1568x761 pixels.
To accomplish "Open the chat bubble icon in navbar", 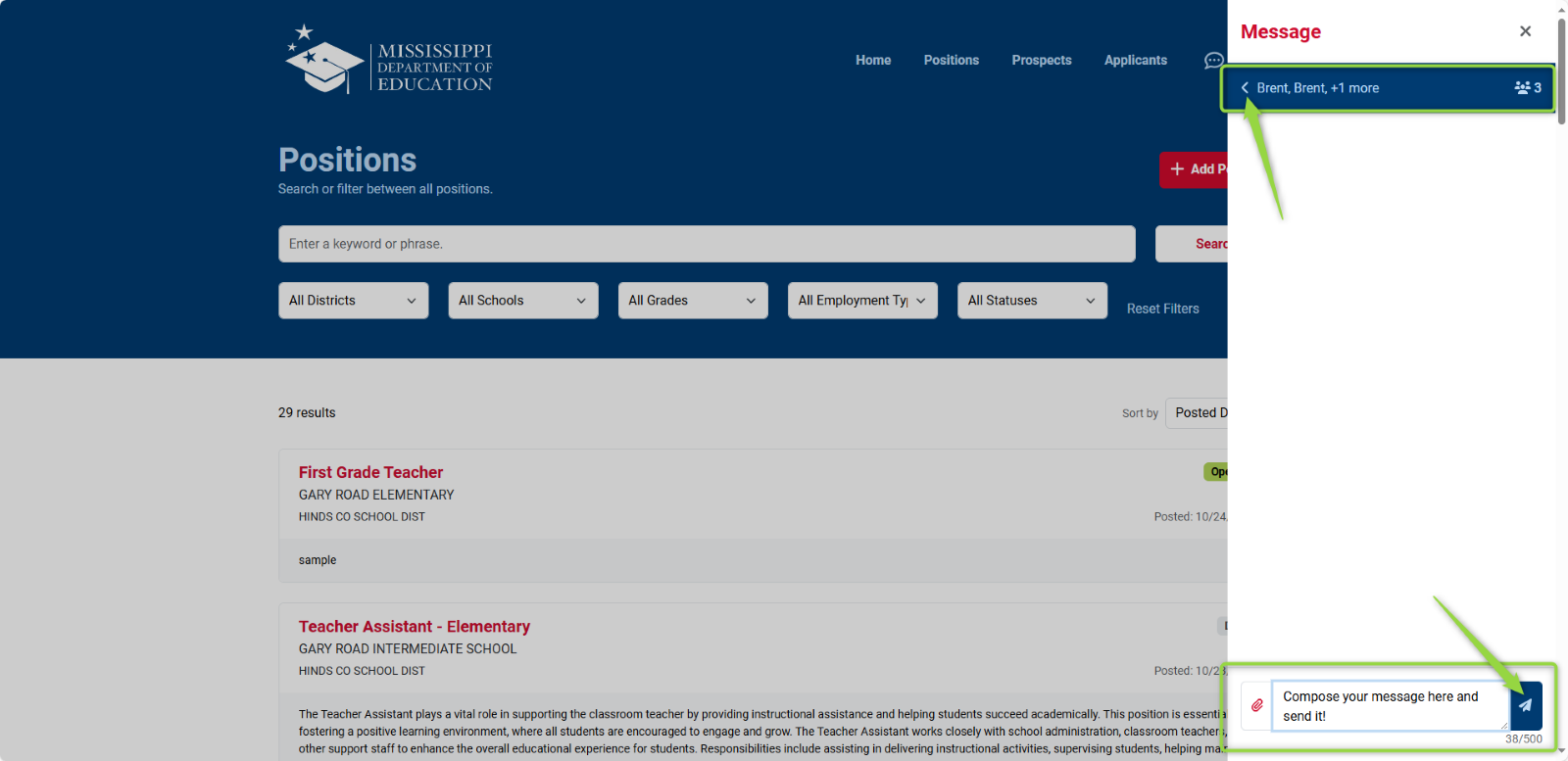I will (1213, 61).
